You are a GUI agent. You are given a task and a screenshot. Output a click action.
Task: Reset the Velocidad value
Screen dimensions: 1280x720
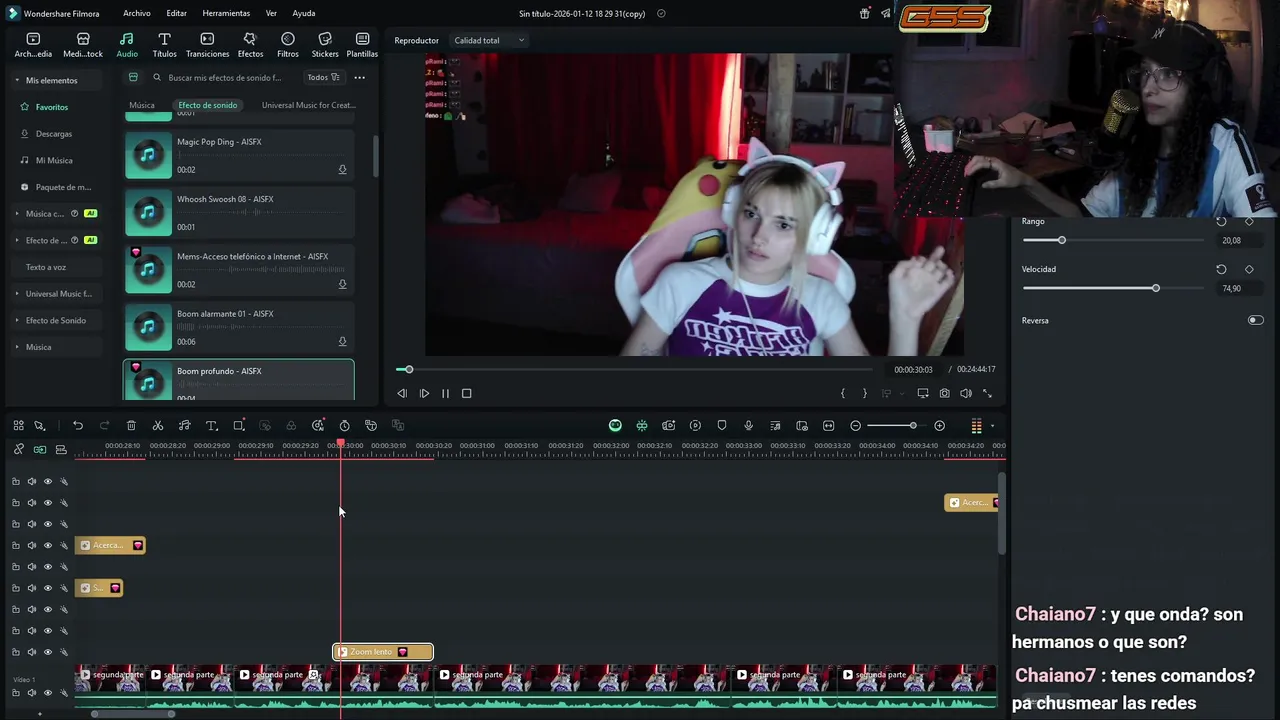[1221, 270]
